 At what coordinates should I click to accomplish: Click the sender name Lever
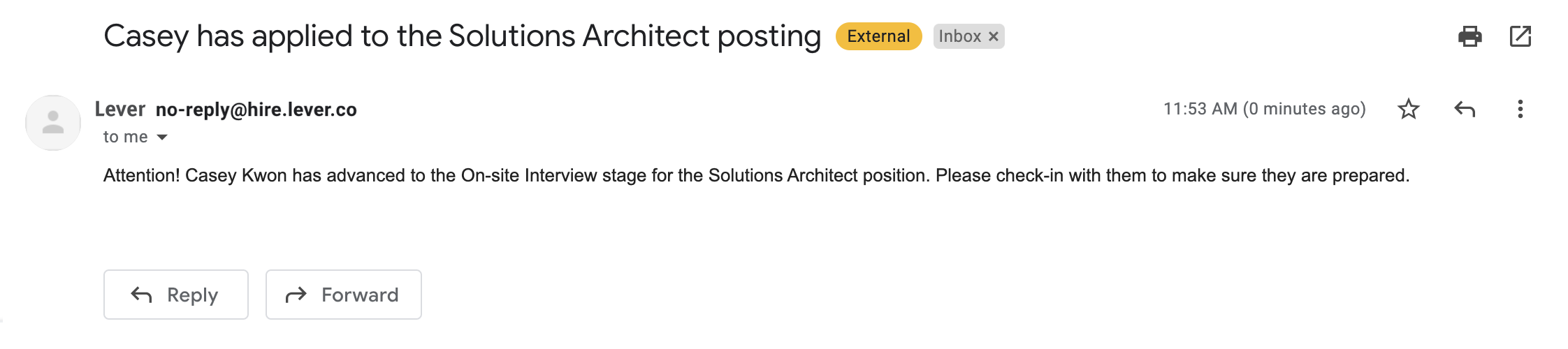(x=120, y=109)
